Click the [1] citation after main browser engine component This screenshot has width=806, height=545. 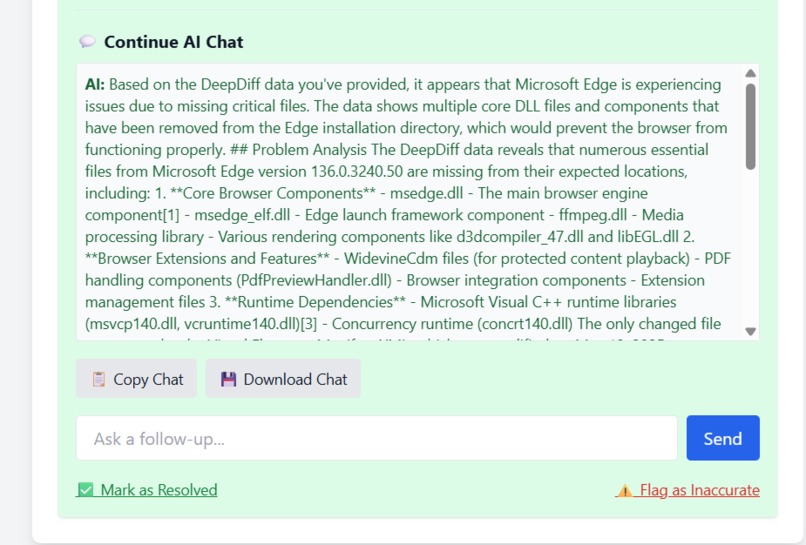coord(171,215)
